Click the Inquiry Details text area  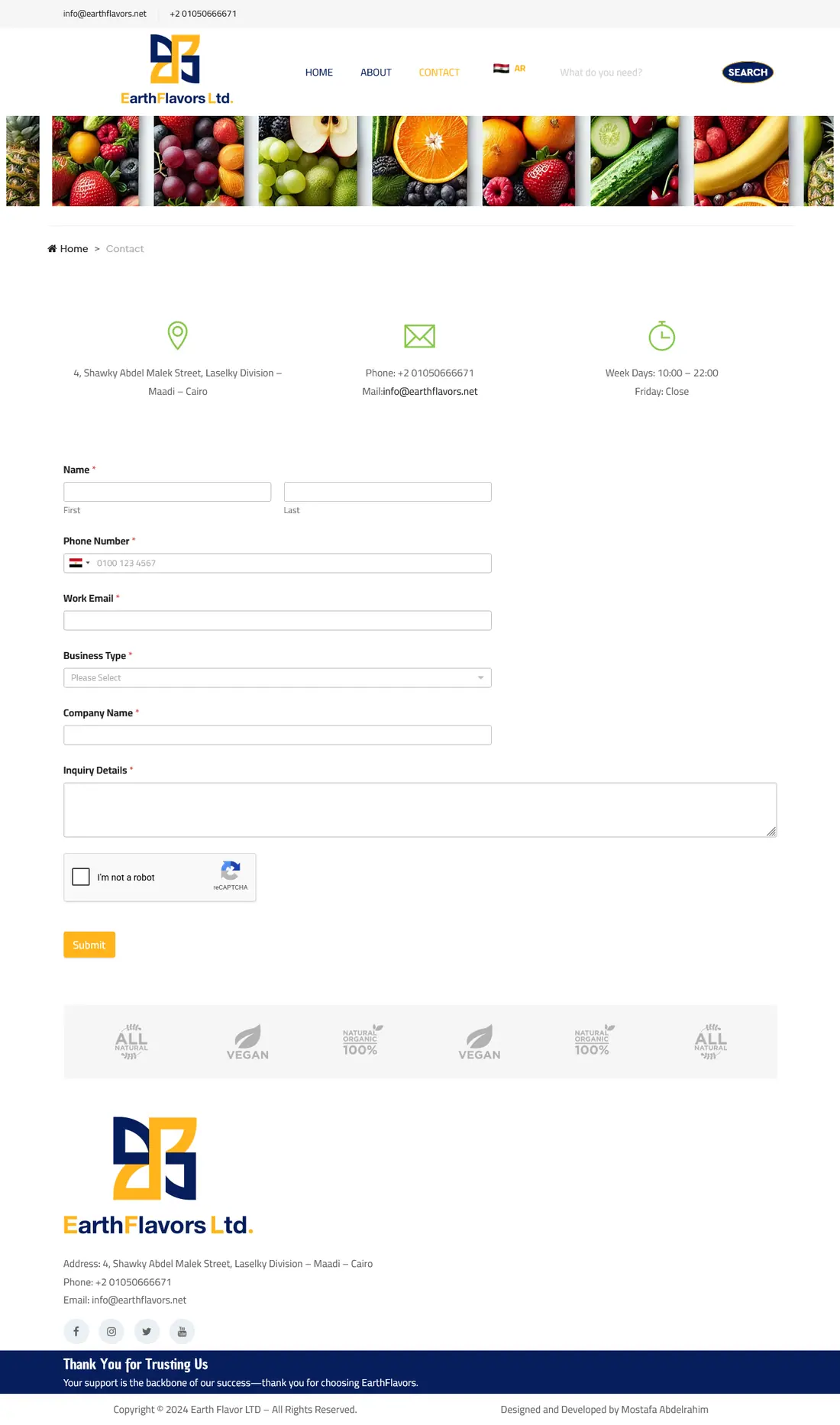pos(420,810)
